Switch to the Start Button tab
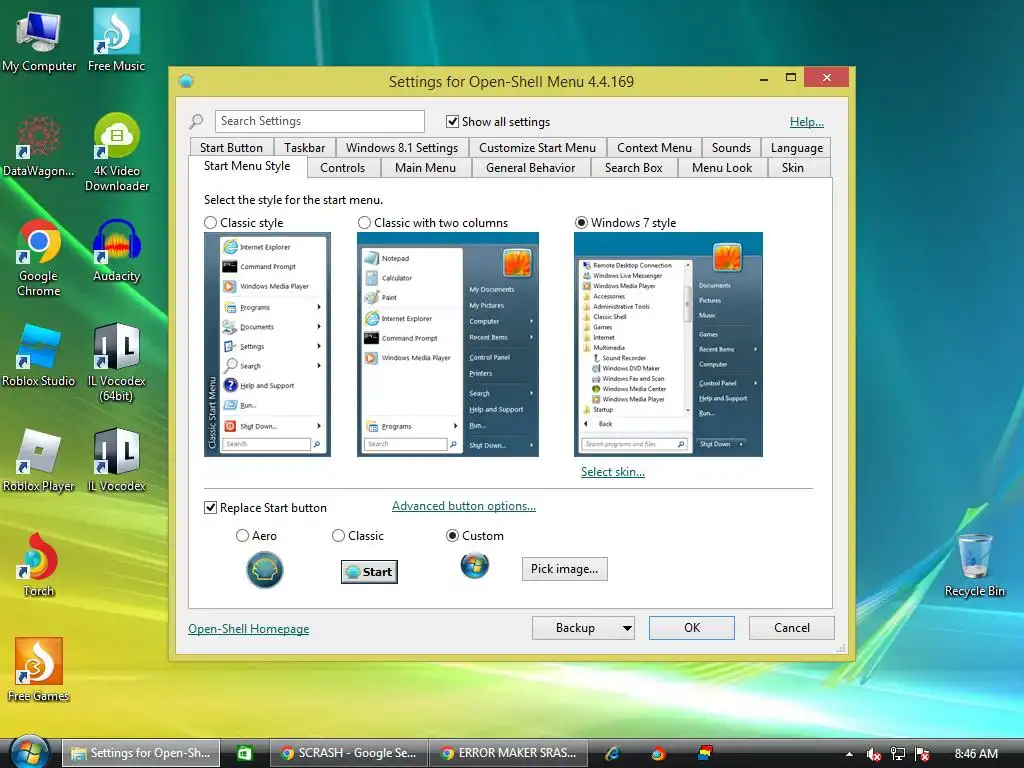 [x=231, y=148]
